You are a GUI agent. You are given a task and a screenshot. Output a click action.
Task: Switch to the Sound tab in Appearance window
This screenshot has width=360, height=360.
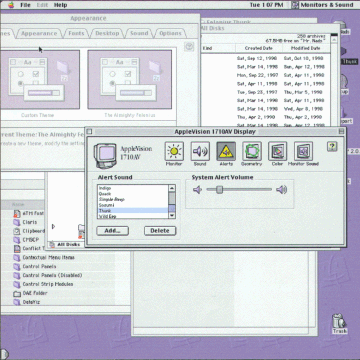tap(139, 33)
